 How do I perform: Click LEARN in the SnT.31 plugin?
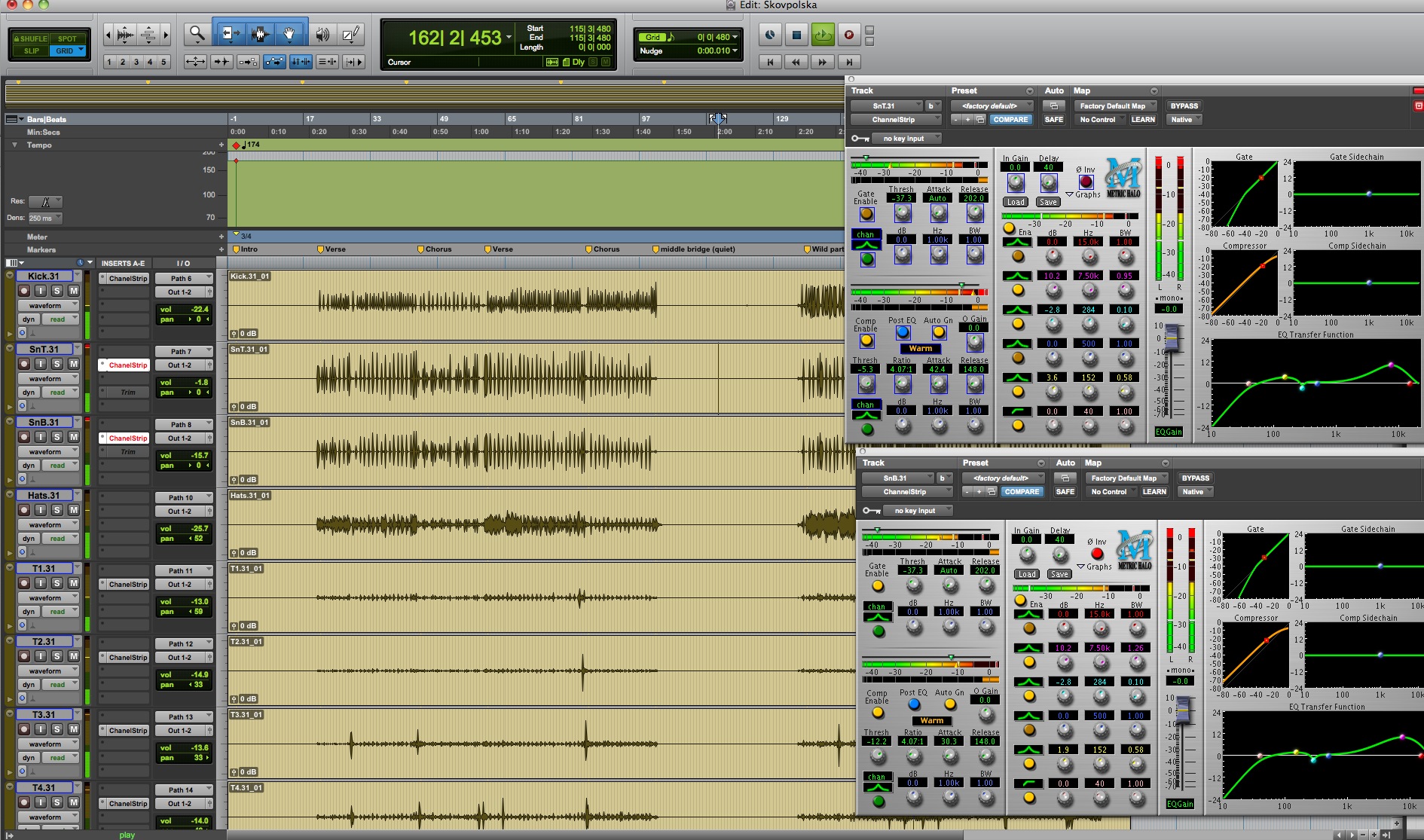click(1143, 120)
